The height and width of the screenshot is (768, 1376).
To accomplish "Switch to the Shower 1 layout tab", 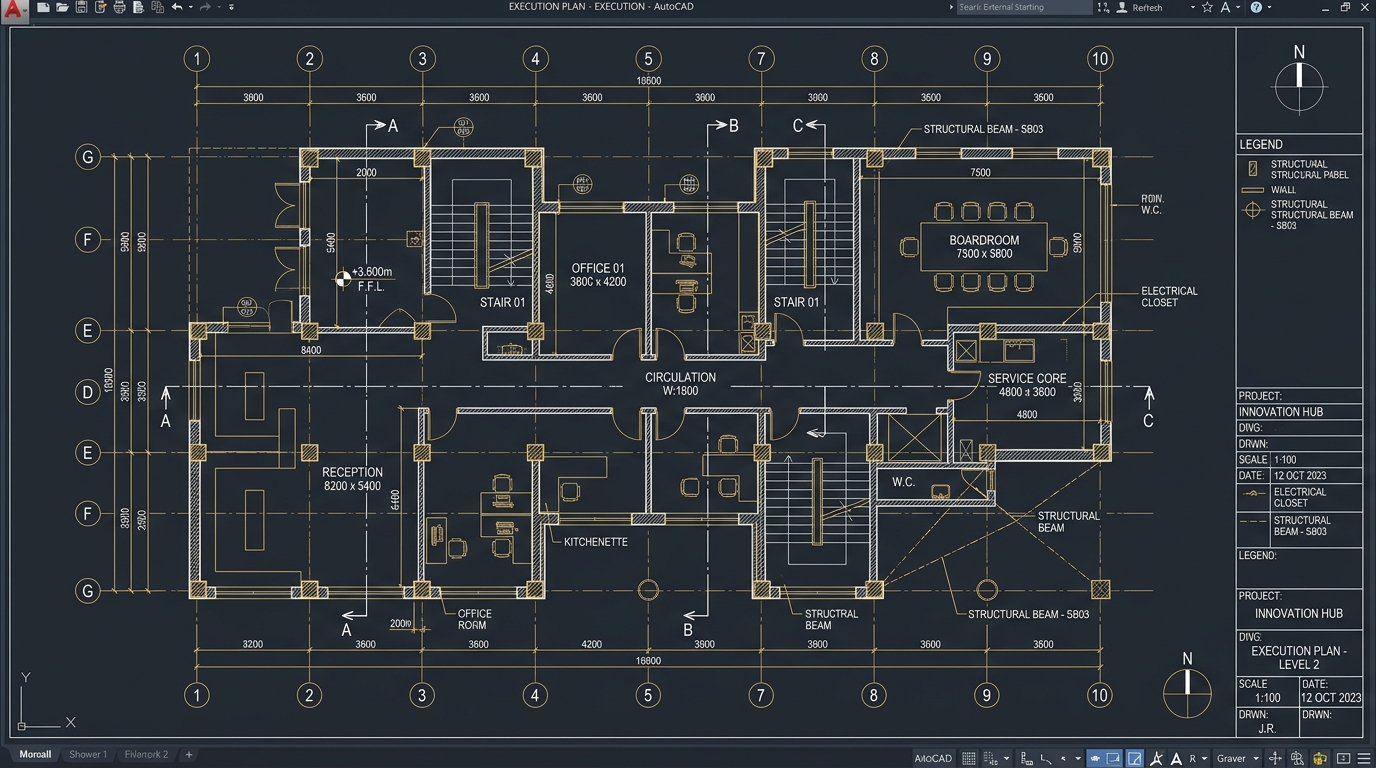I will [87, 754].
